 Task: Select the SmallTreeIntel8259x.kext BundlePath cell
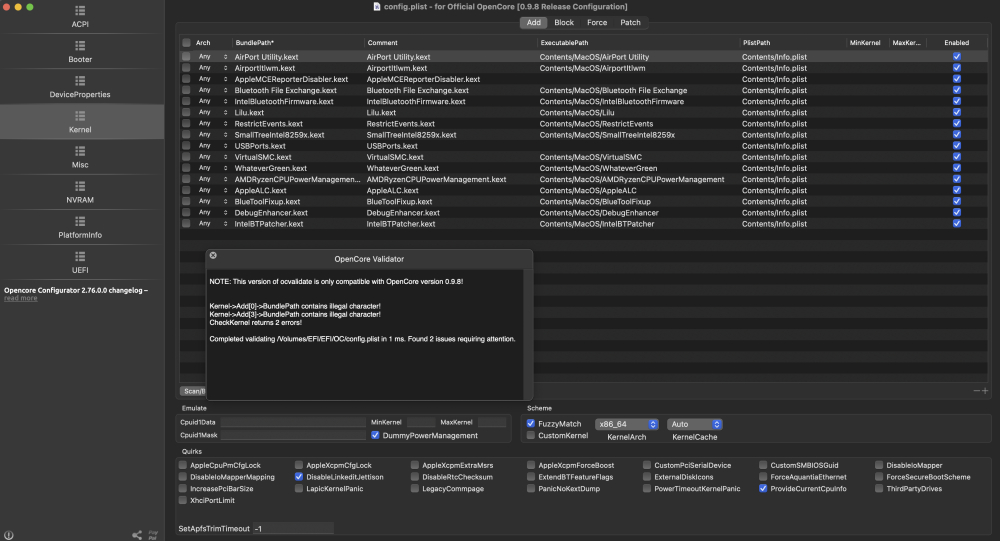click(x=279, y=135)
